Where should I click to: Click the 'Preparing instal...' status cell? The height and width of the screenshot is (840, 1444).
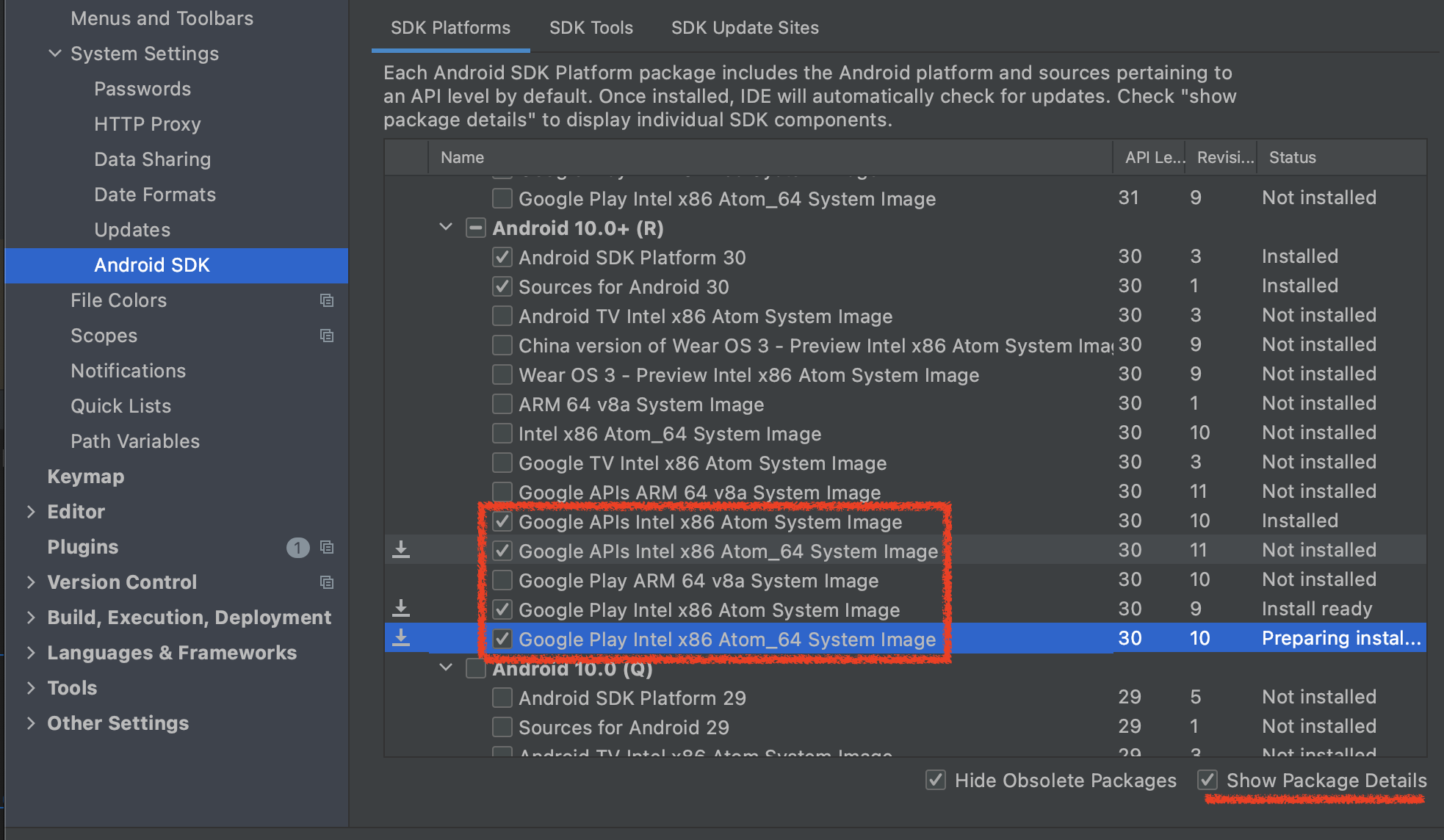click(1341, 638)
